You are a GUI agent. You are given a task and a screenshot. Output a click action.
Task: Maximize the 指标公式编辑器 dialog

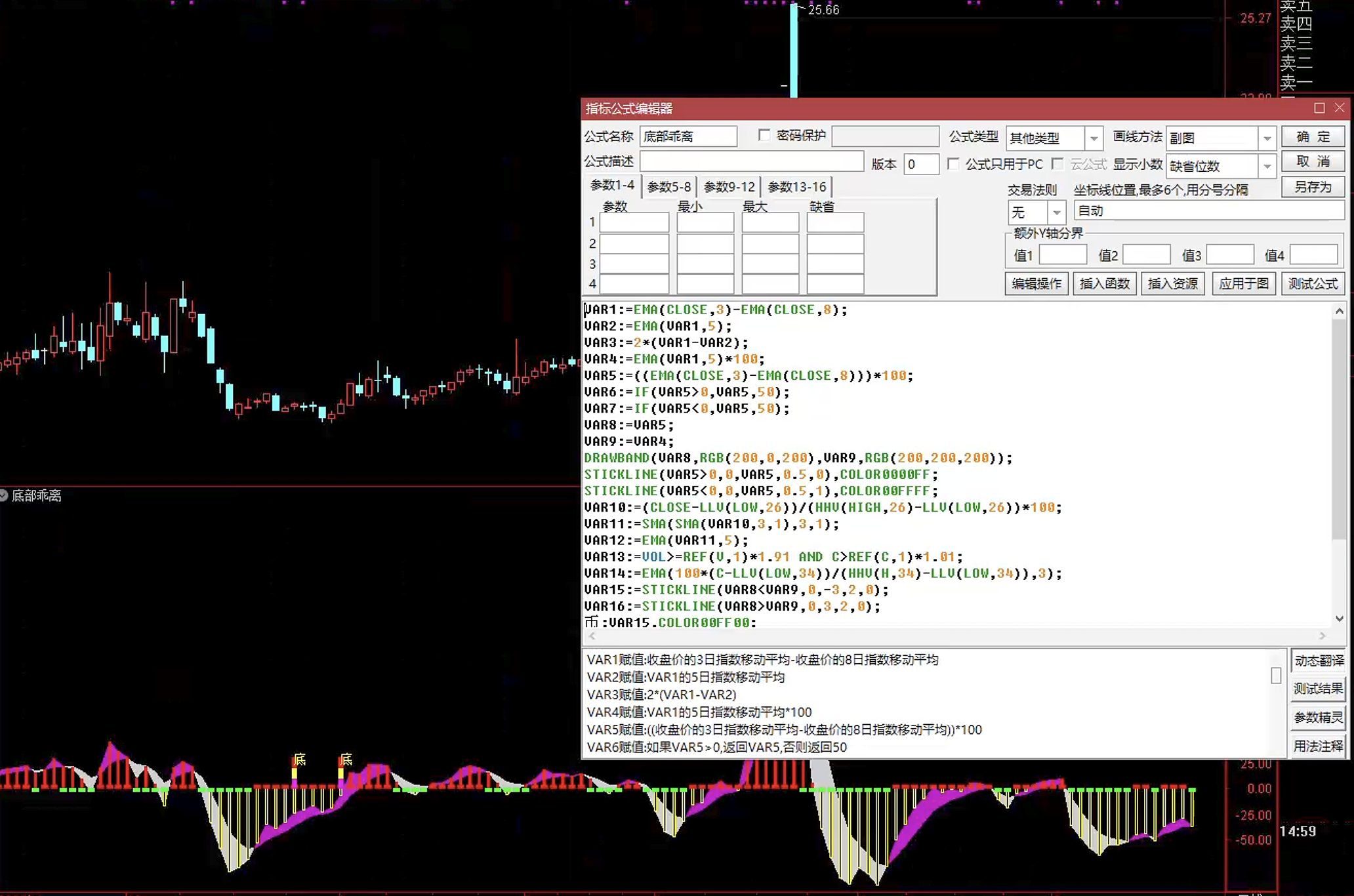point(1319,108)
